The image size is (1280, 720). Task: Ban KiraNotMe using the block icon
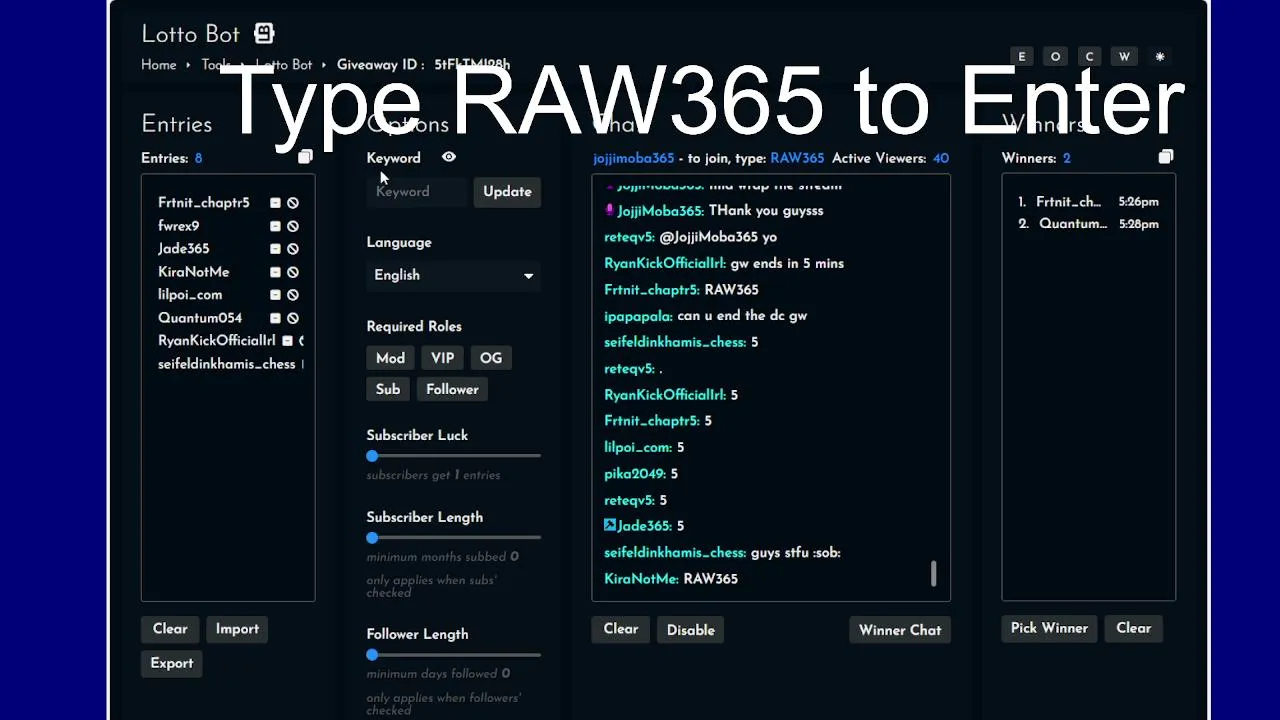coord(293,272)
